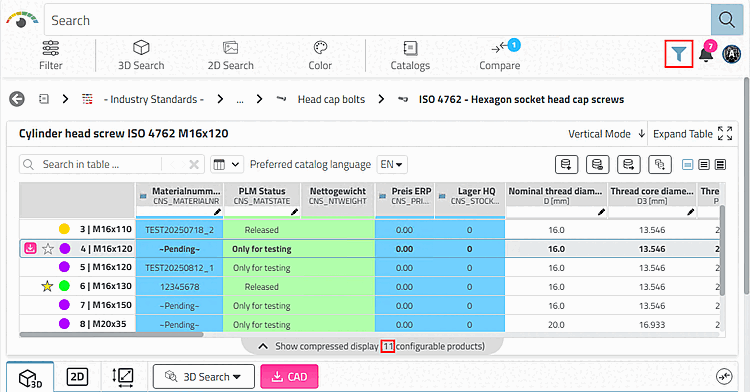Click material number 12345678
Image resolution: width=750 pixels, height=392 pixels.
[x=179, y=287]
